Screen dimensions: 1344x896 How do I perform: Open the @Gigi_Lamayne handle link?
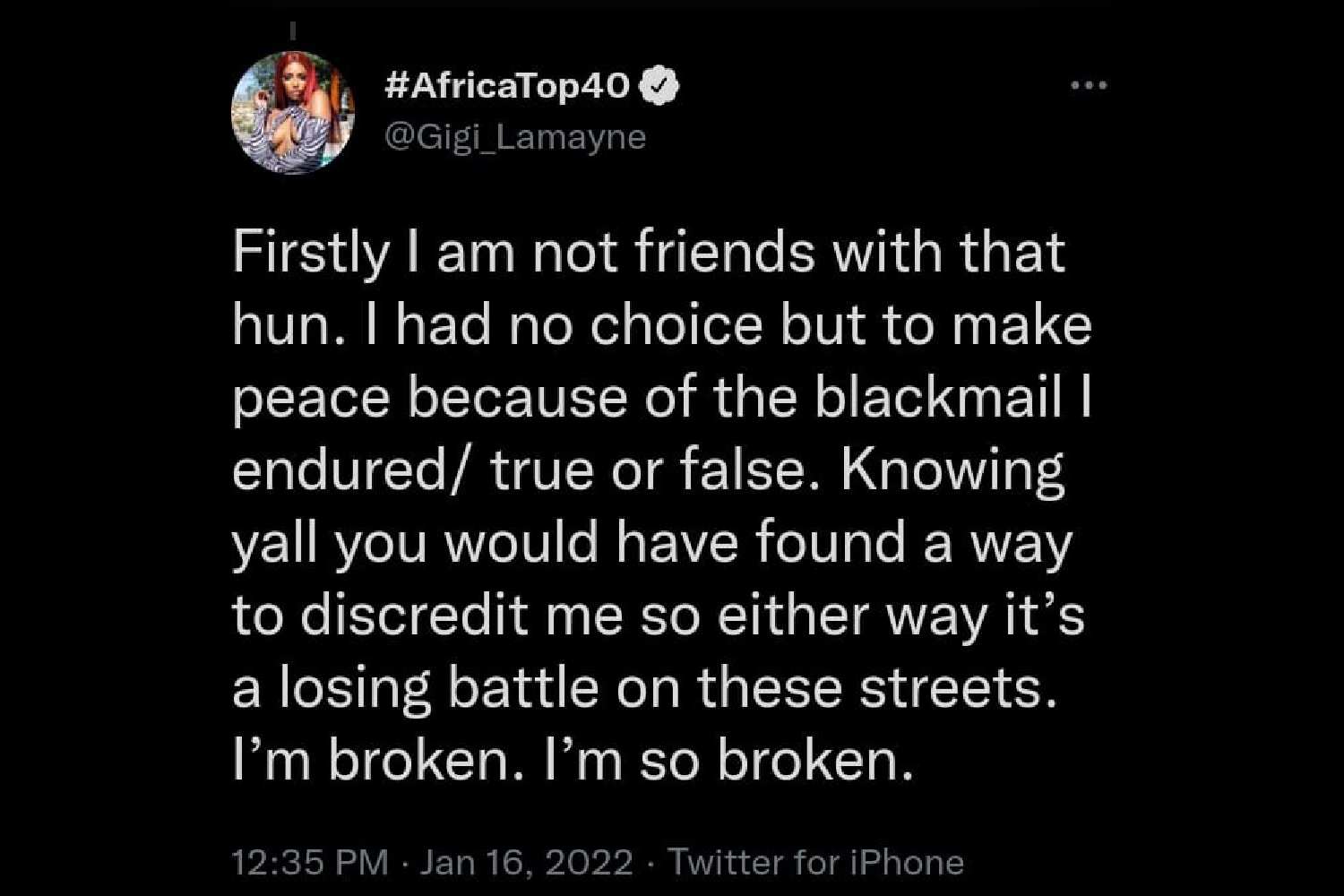click(x=514, y=137)
